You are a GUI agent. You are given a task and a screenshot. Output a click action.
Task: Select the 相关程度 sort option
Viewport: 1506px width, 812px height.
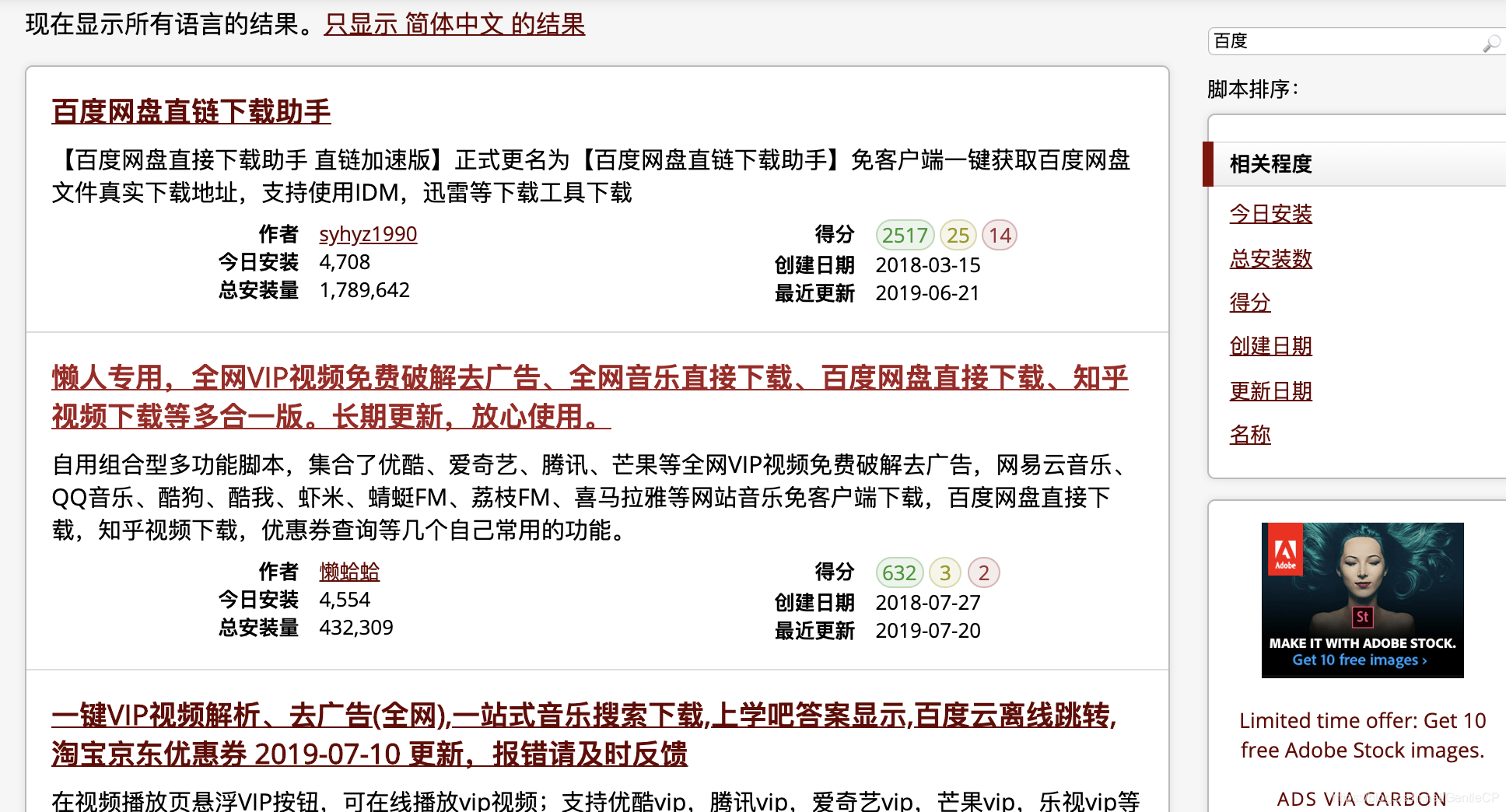[1354, 164]
